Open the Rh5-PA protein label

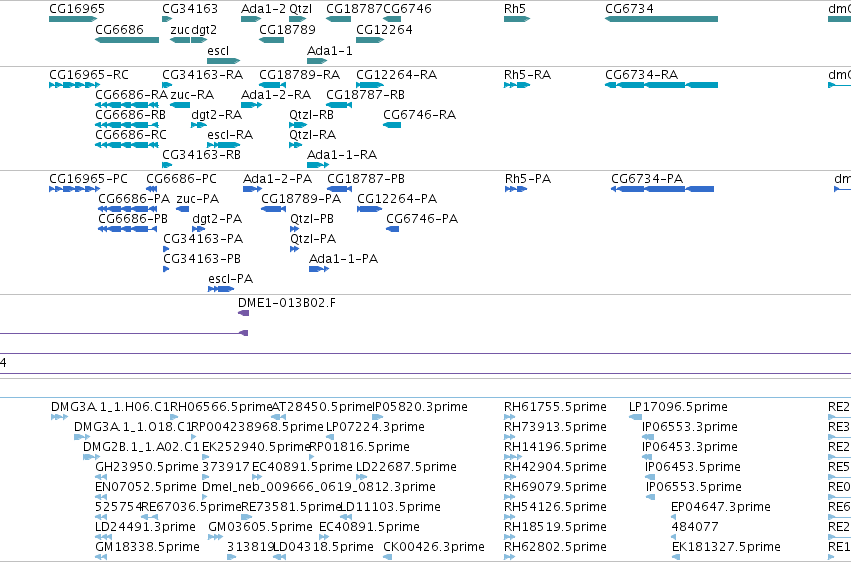(528, 178)
